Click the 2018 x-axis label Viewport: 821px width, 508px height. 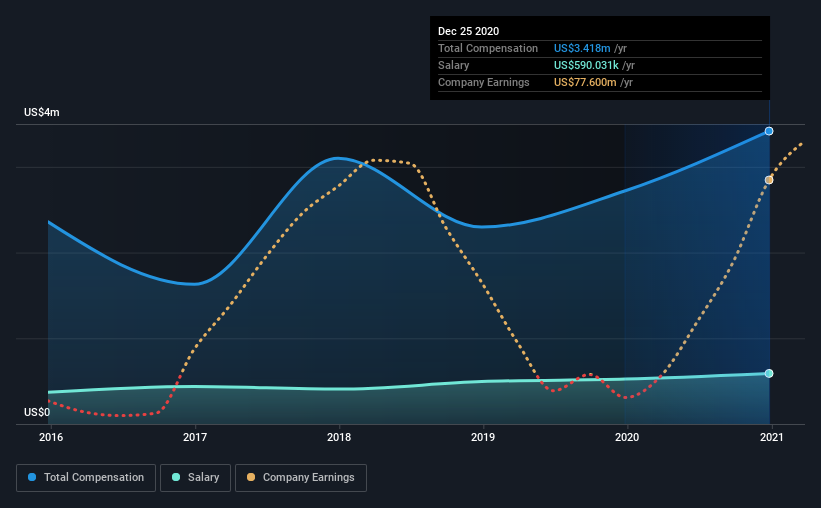tap(339, 437)
